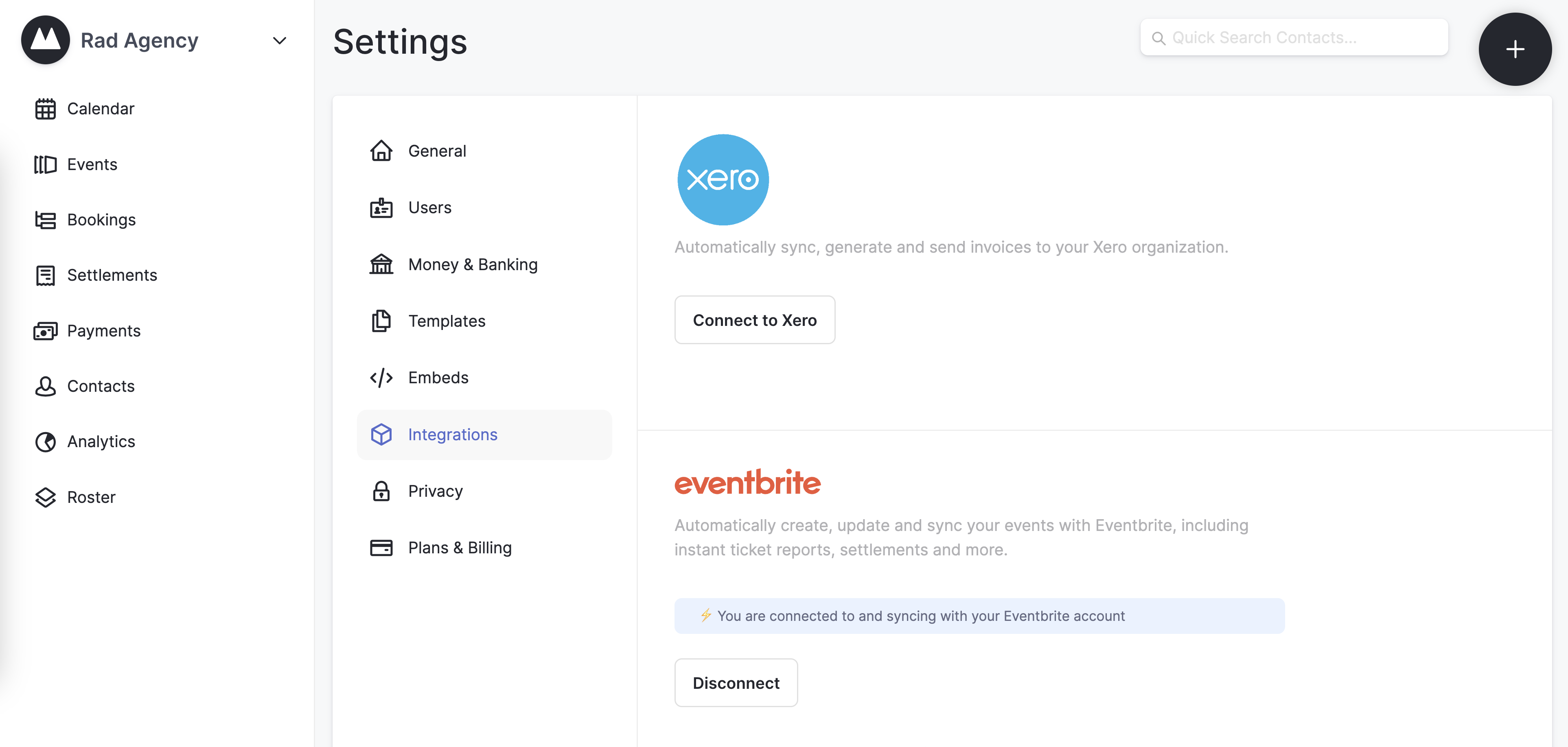1568x747 pixels.
Task: Open the General settings section
Action: 436,151
